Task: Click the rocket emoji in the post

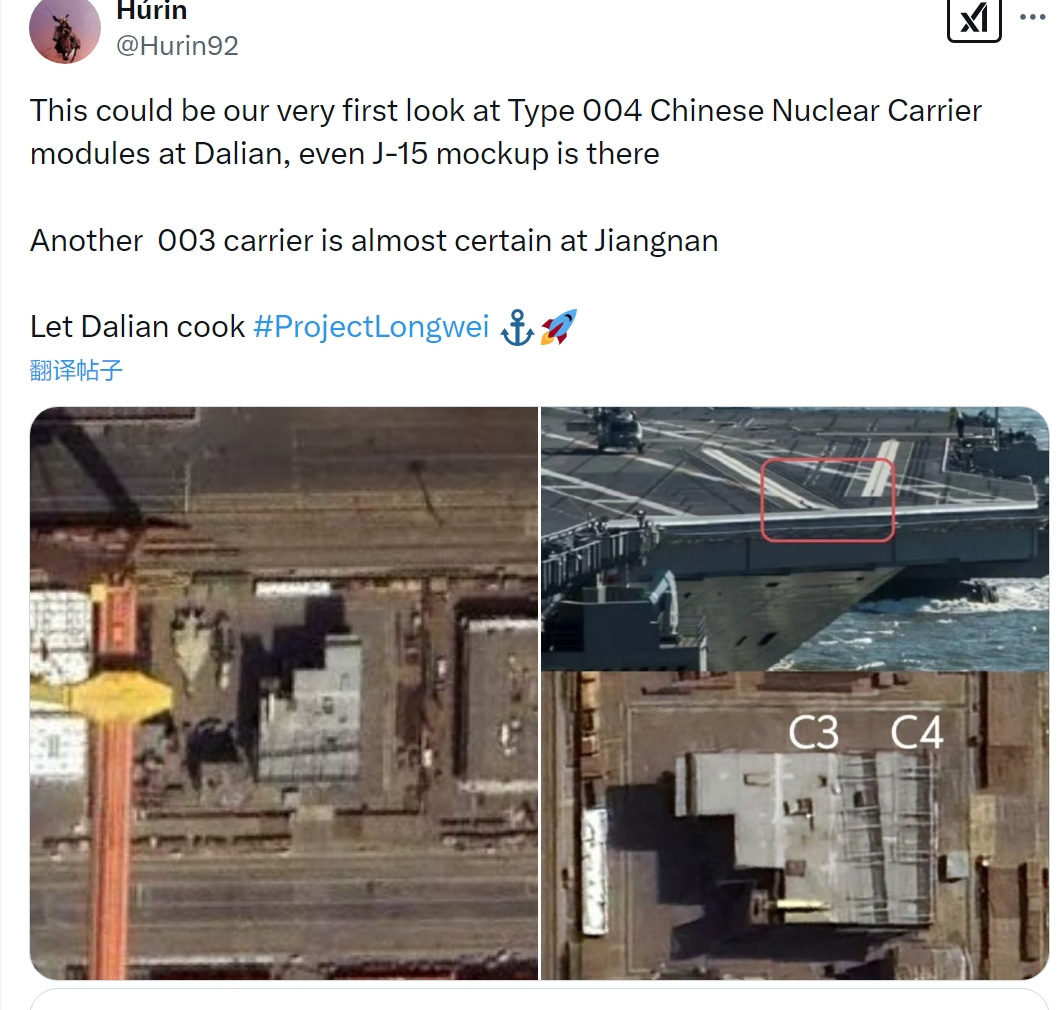Action: [559, 327]
